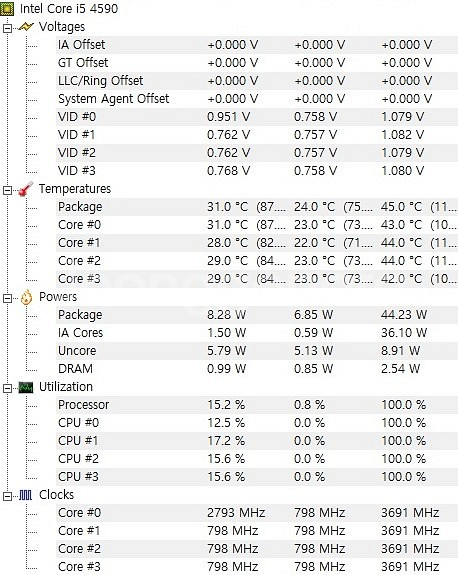Image resolution: width=458 pixels, height=575 pixels.
Task: Click the 1.082 V maximum of VID #1
Action: [x=402, y=135]
